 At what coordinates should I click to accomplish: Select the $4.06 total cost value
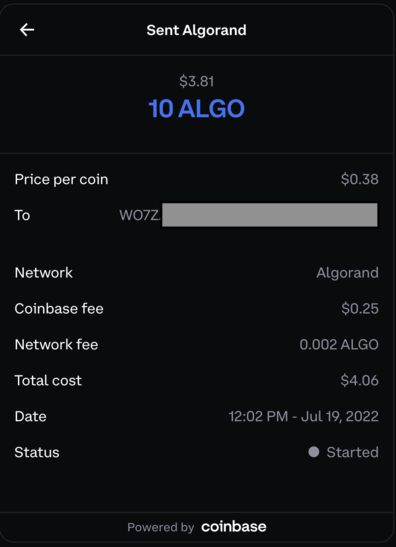(x=360, y=380)
